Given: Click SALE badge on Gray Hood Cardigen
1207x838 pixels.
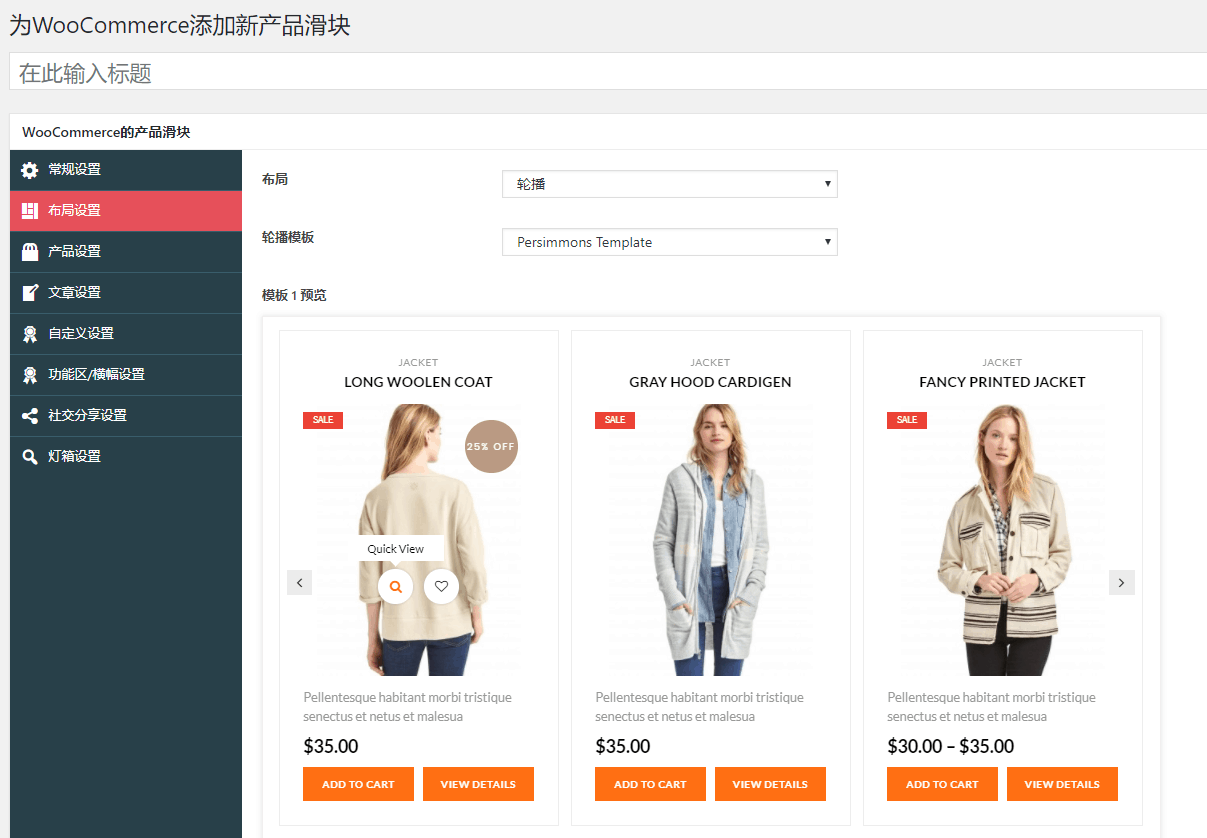Looking at the screenshot, I should [615, 420].
